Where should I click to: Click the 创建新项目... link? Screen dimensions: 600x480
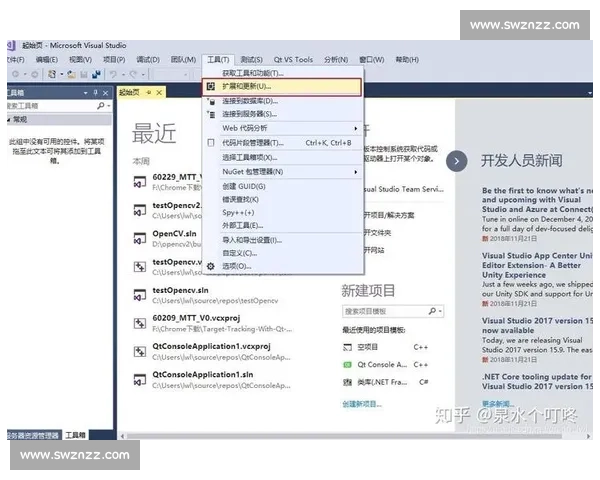coord(362,404)
